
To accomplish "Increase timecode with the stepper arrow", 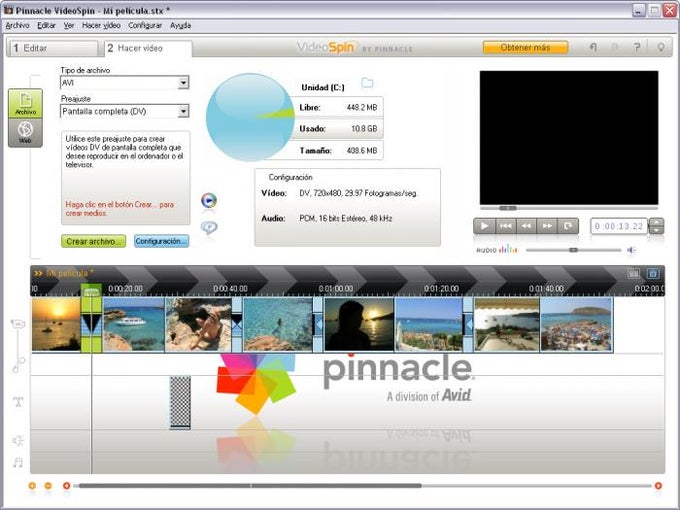I will (x=657, y=222).
